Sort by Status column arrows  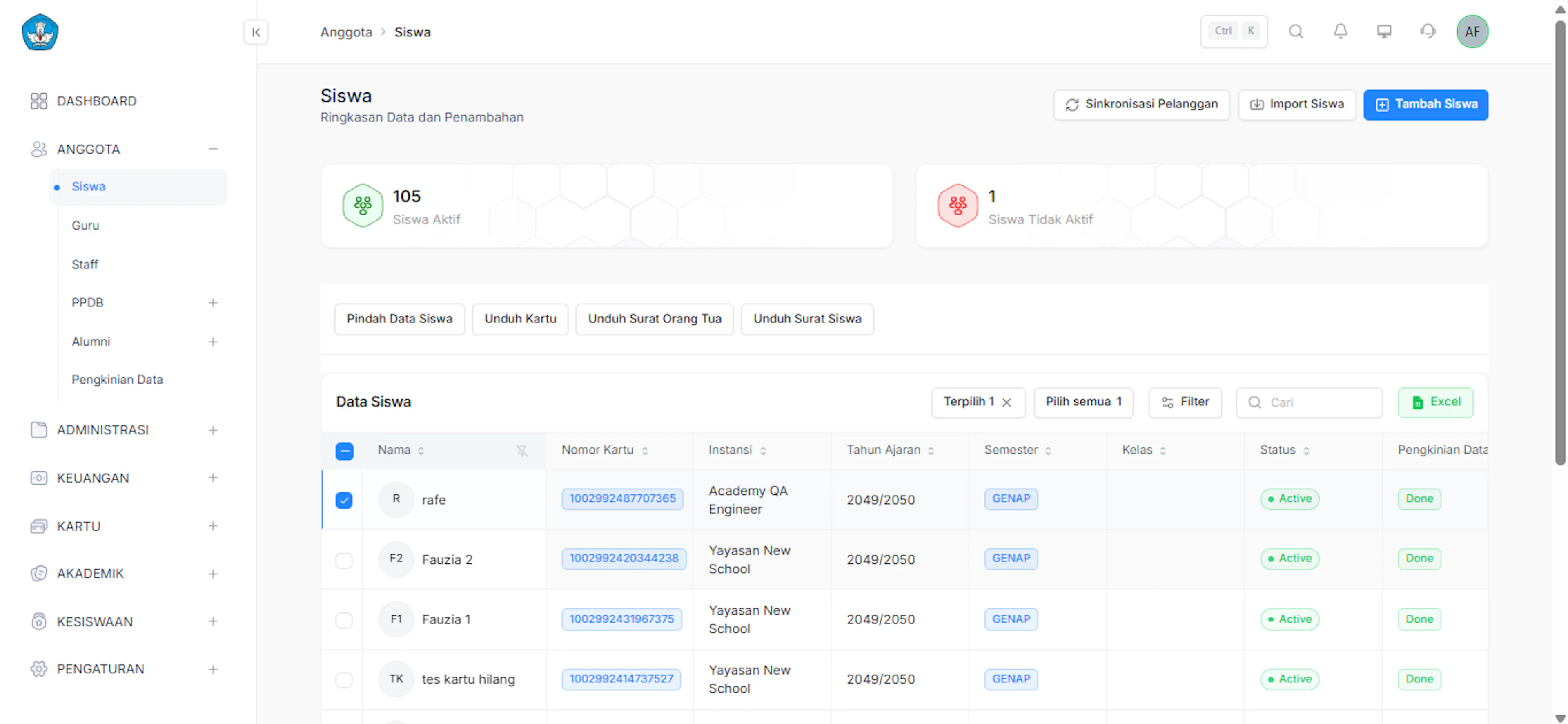point(1306,451)
